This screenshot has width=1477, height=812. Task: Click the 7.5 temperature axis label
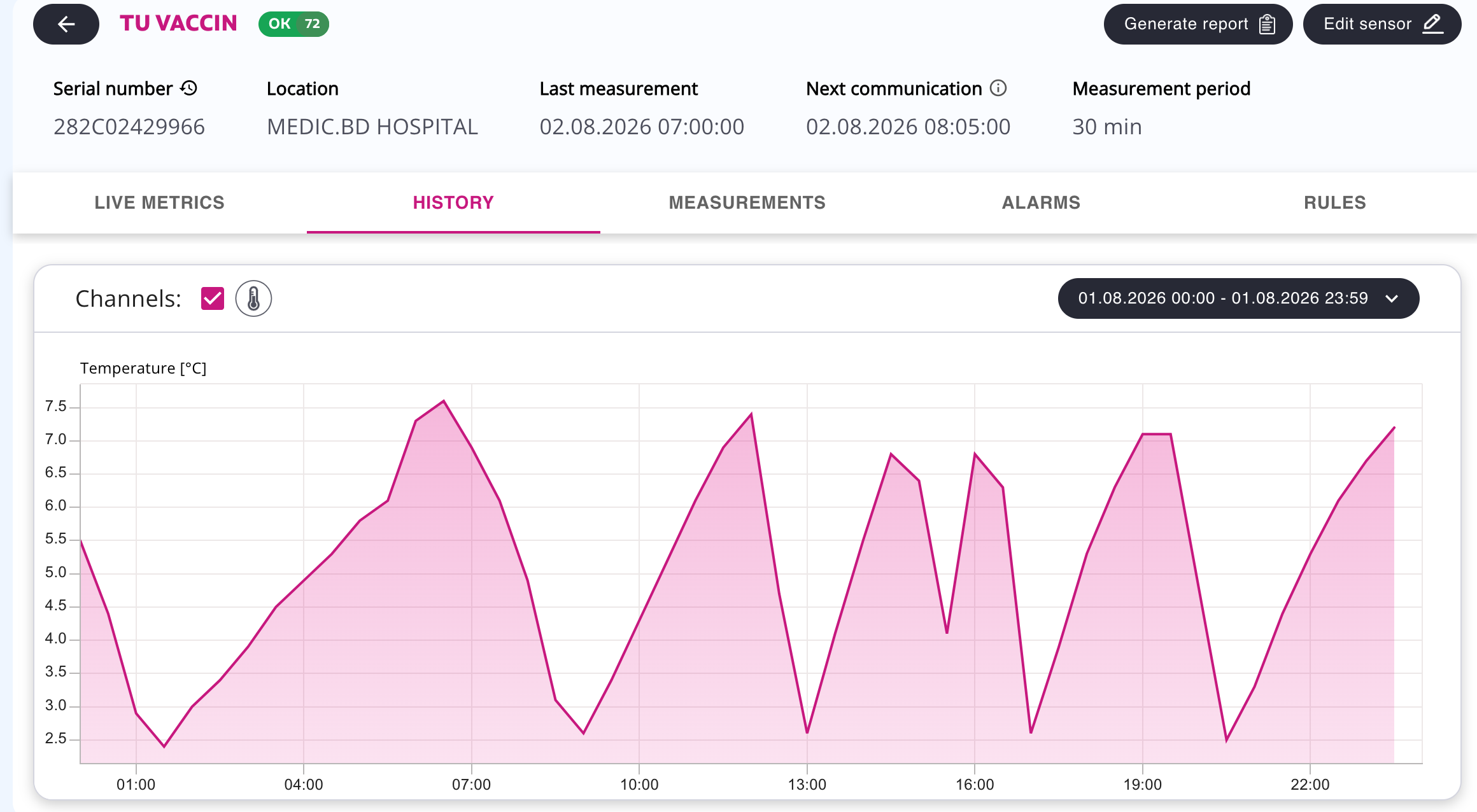pos(56,407)
